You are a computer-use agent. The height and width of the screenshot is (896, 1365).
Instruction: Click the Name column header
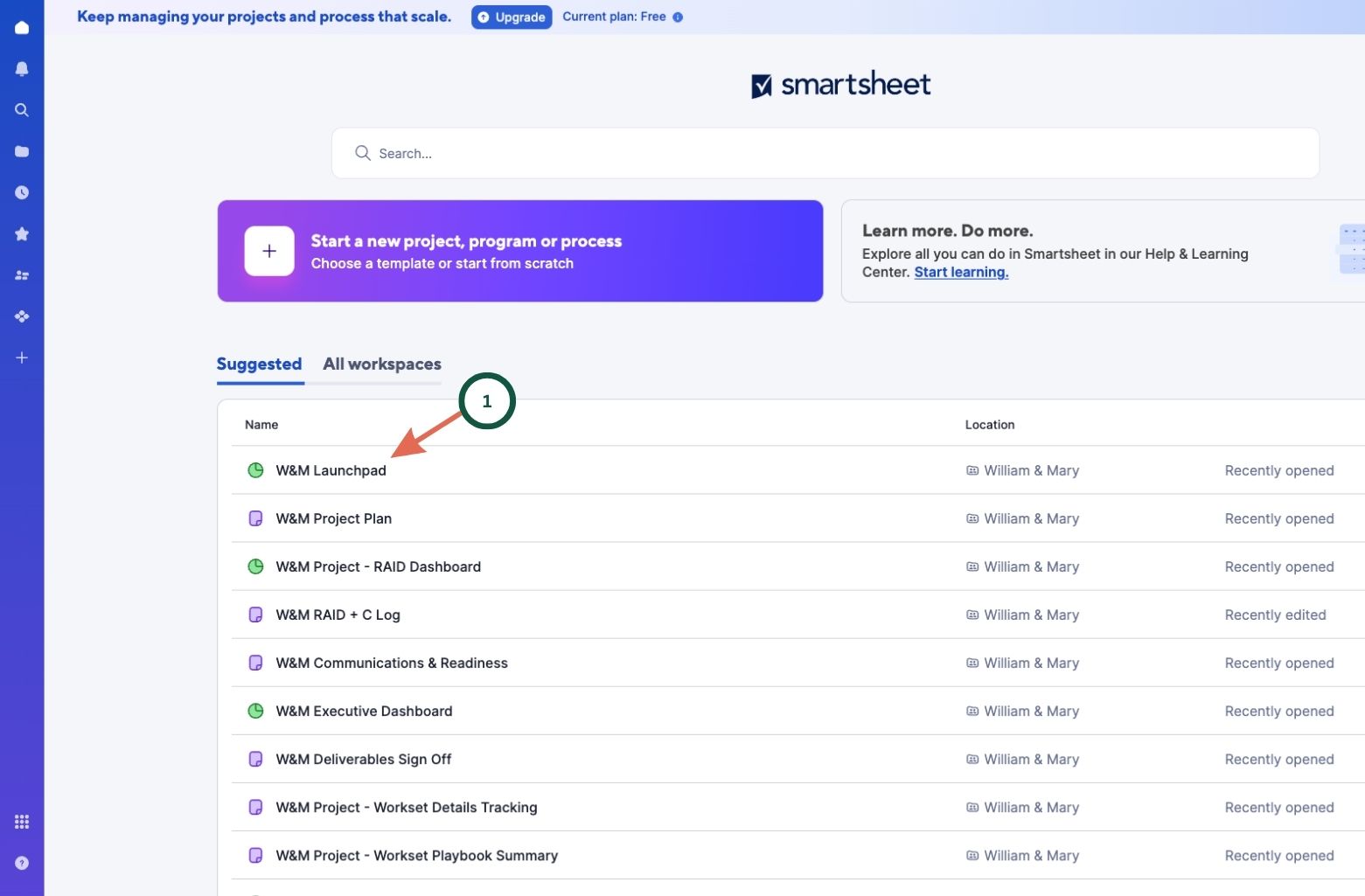tap(261, 424)
